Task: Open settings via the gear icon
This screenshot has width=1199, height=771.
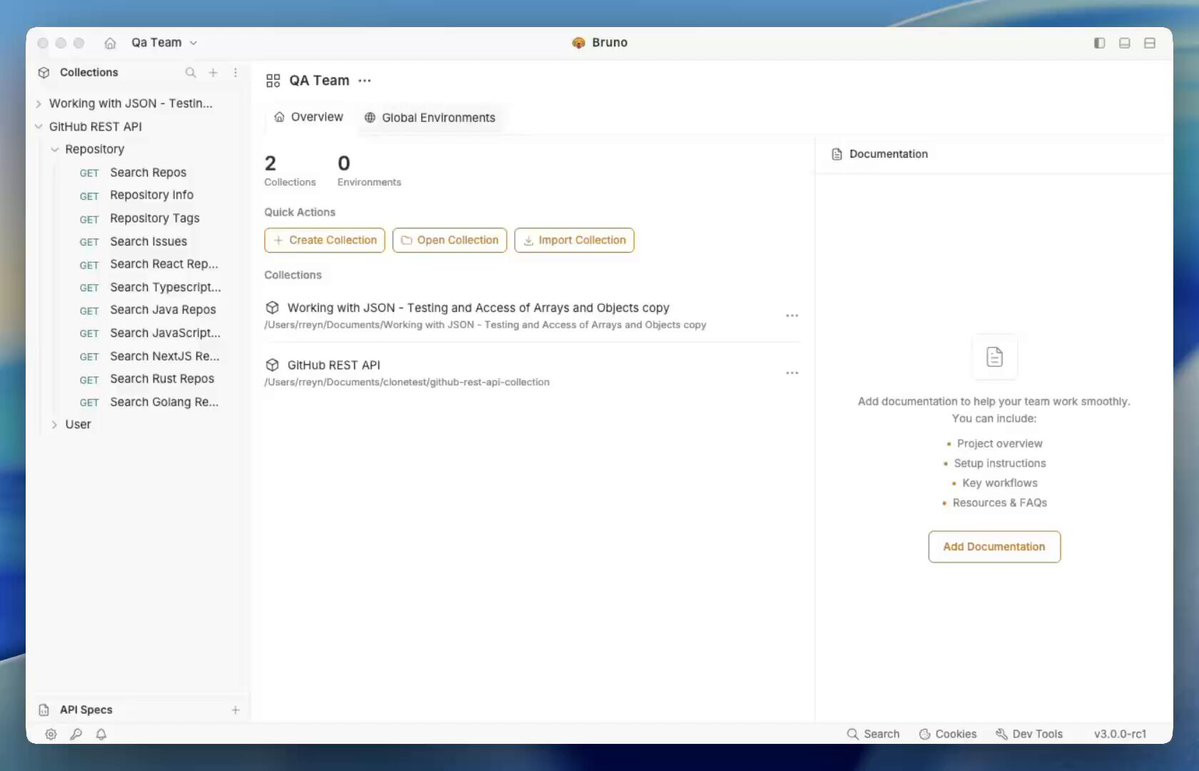Action: click(x=50, y=734)
